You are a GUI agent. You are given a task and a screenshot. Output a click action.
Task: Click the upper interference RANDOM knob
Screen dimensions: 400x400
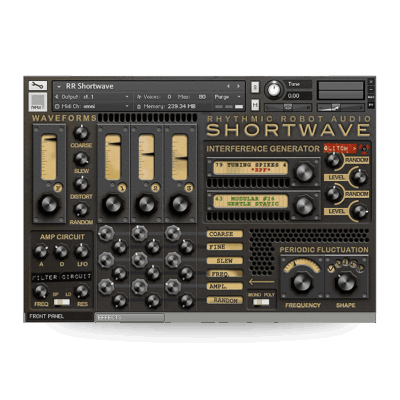click(x=333, y=160)
